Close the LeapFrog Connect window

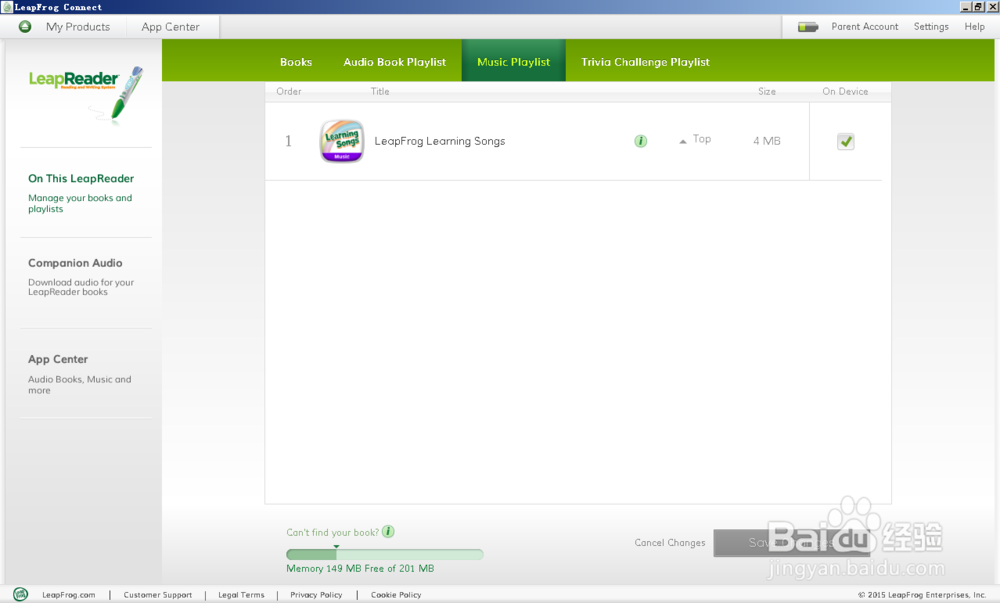pos(992,7)
